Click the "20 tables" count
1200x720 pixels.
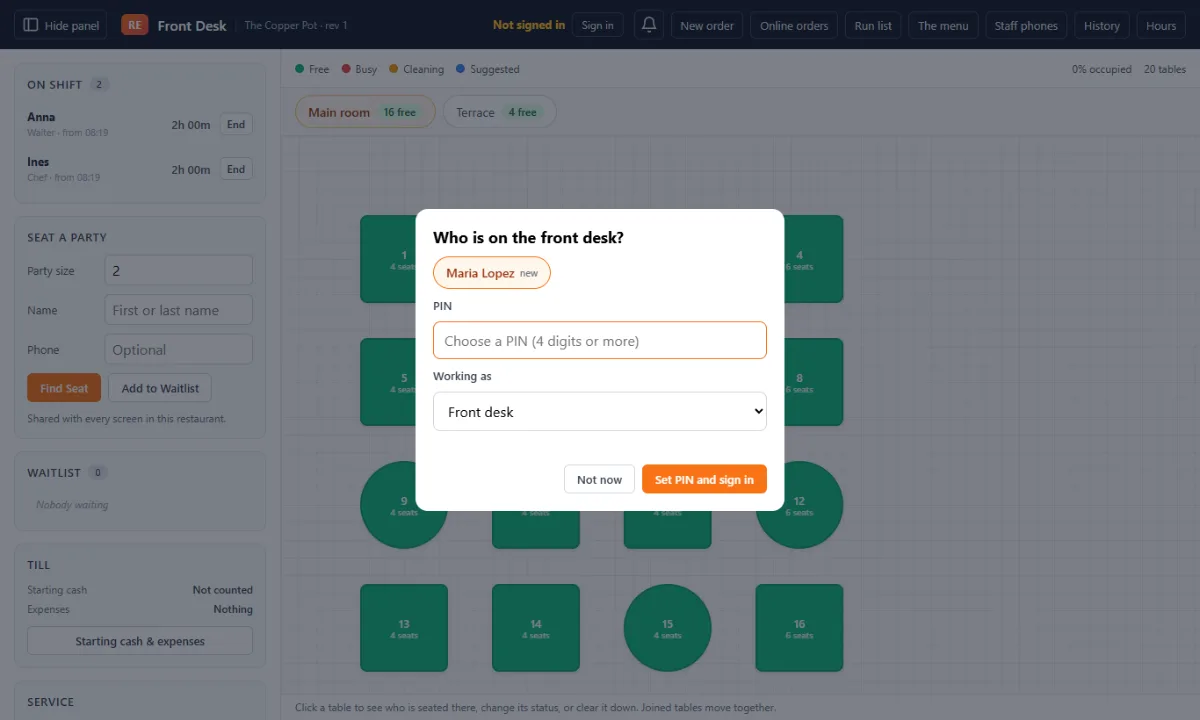click(x=1165, y=69)
